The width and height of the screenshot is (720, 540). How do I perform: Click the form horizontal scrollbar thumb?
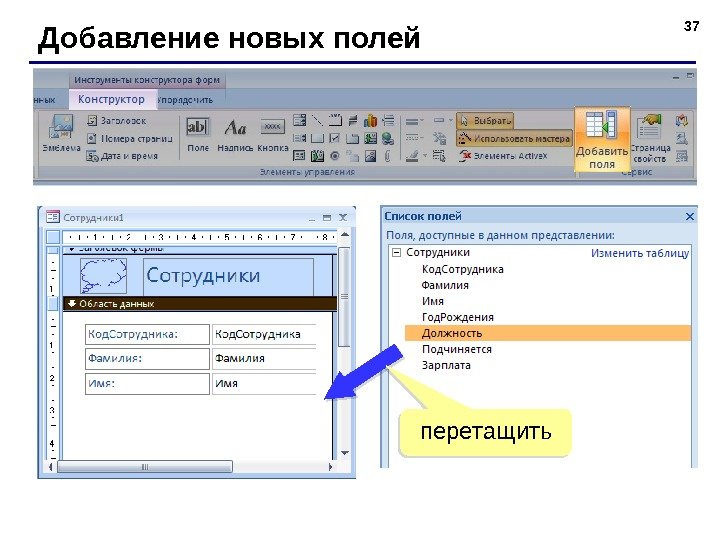tap(144, 467)
